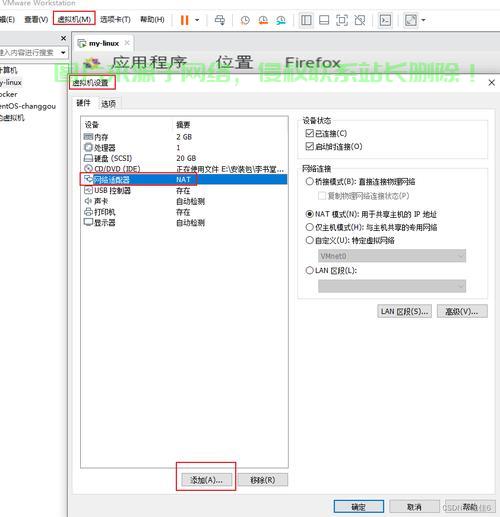
Task: Open the 选项卡(T) menu
Action: tap(115, 19)
